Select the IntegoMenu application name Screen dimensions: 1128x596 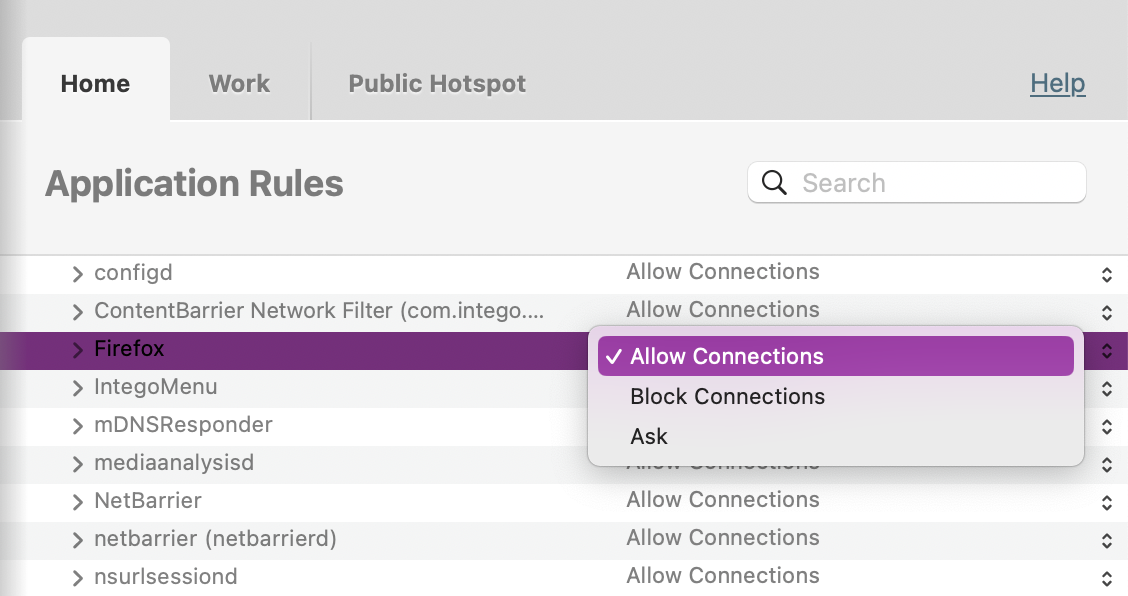[x=155, y=387]
